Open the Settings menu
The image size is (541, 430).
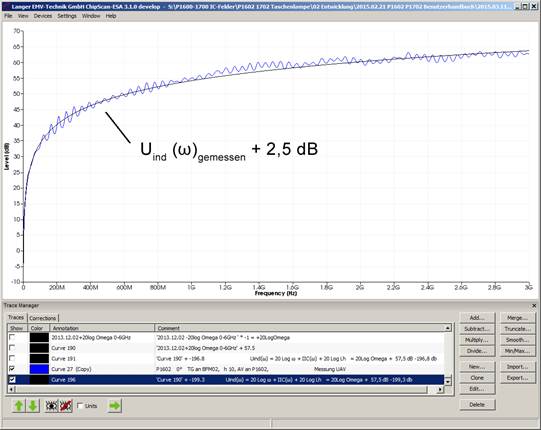pos(67,16)
